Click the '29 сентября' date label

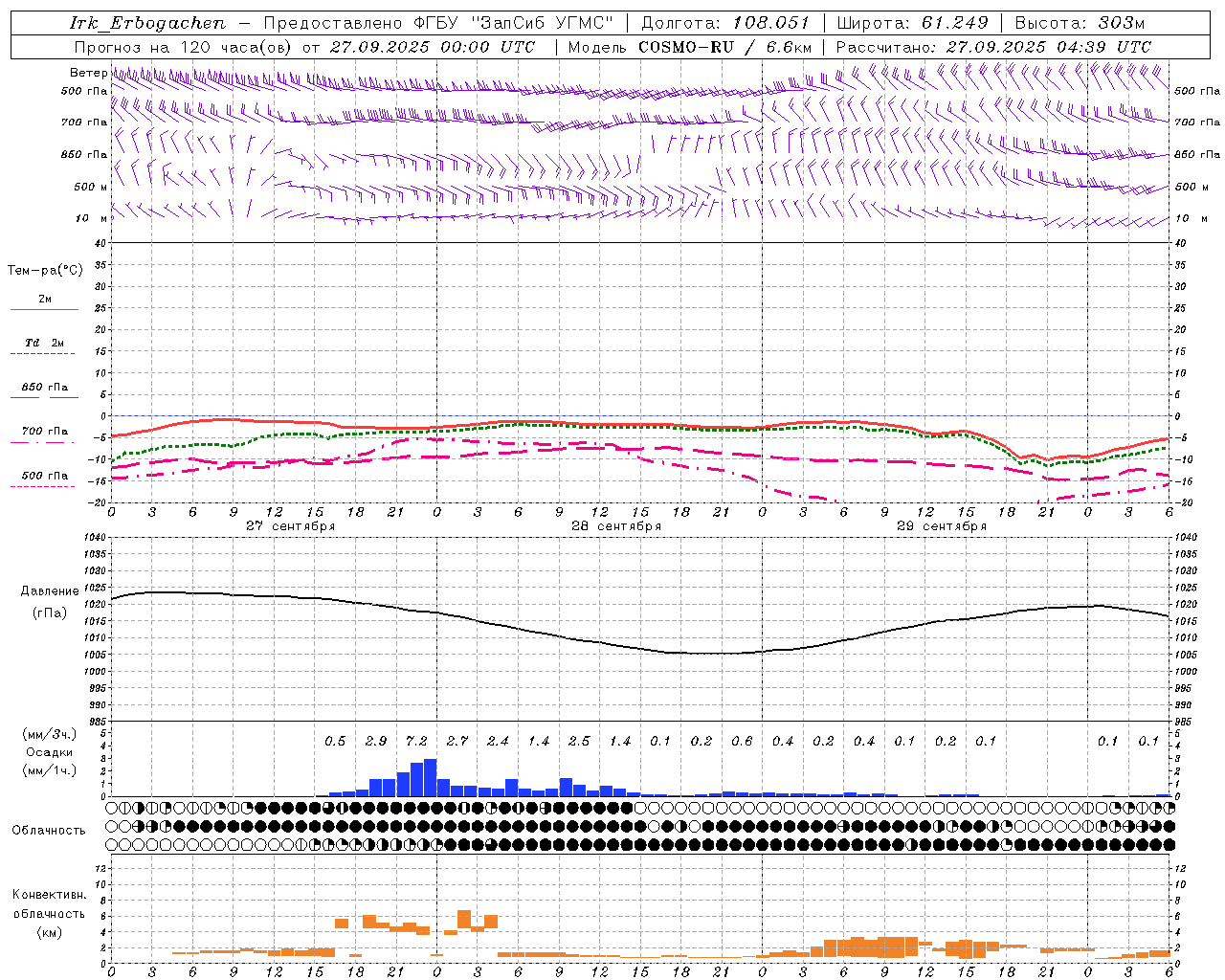pos(942,526)
